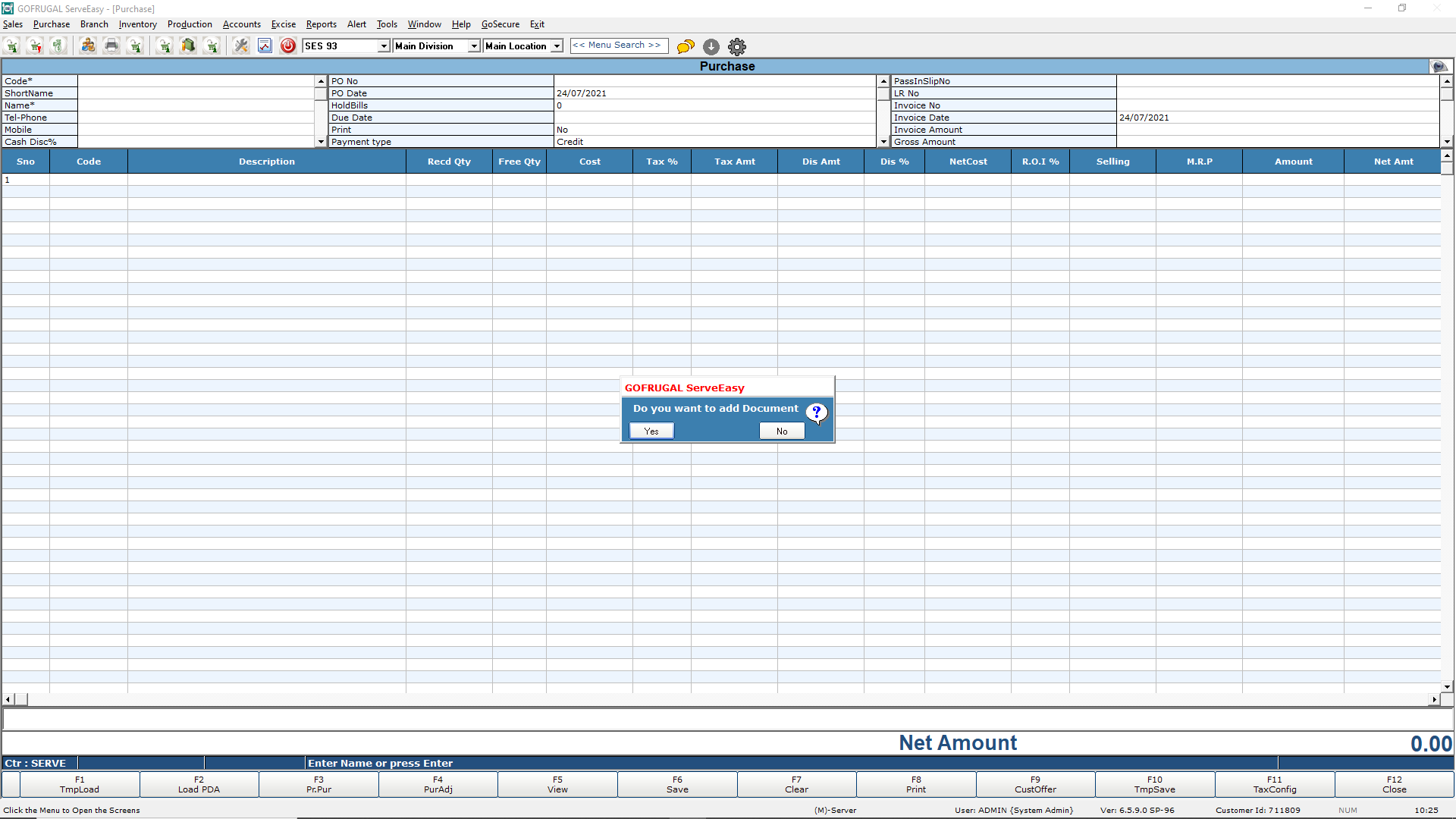Open the Reports menu

tap(321, 24)
